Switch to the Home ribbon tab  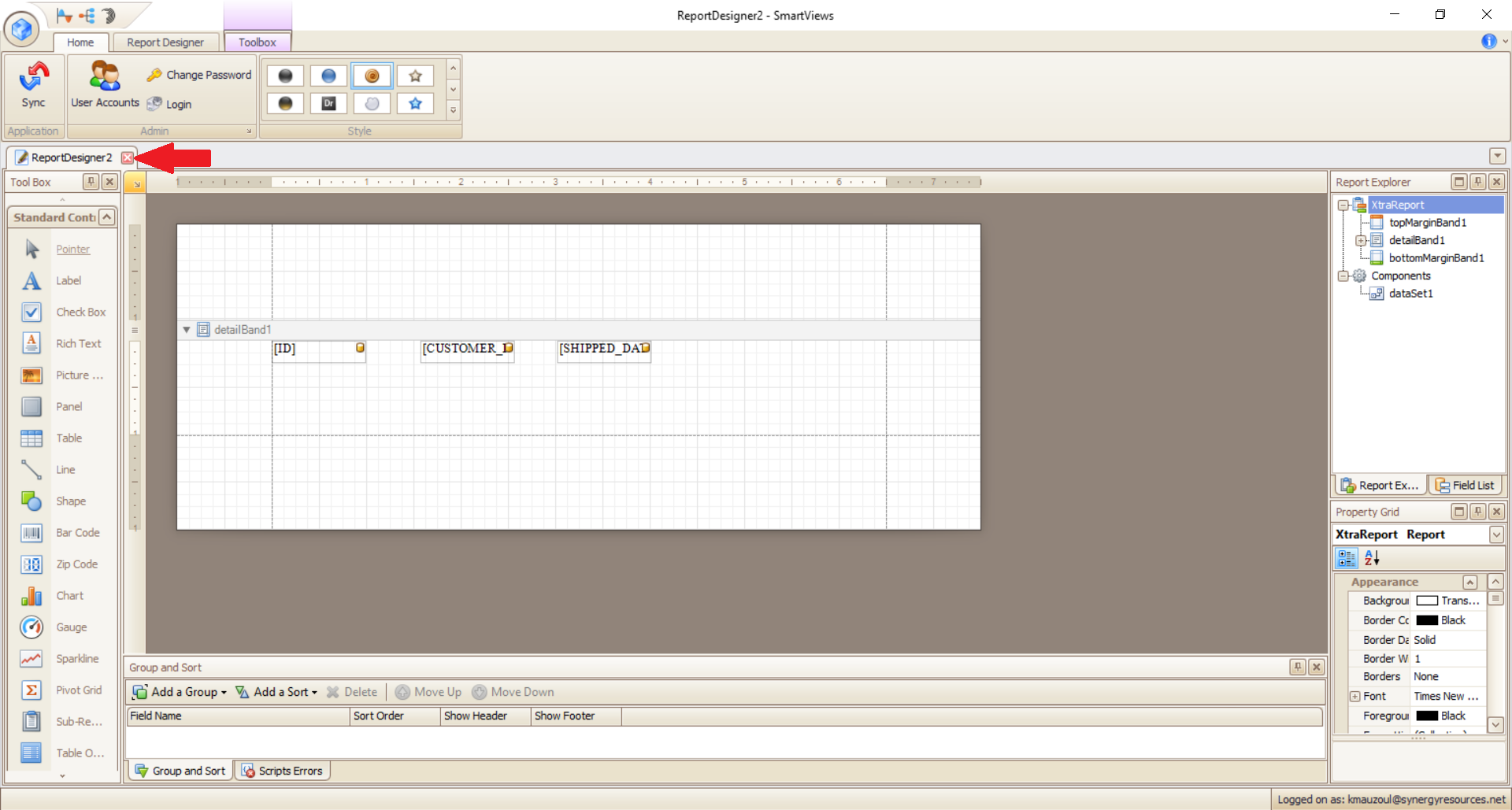pyautogui.click(x=80, y=43)
